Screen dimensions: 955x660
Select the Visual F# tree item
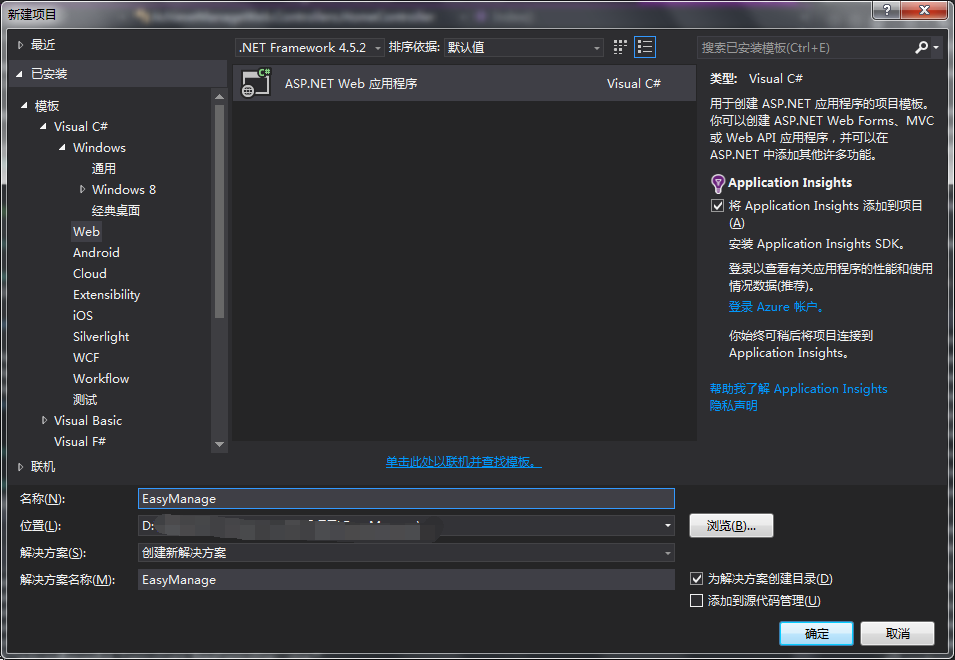click(80, 441)
